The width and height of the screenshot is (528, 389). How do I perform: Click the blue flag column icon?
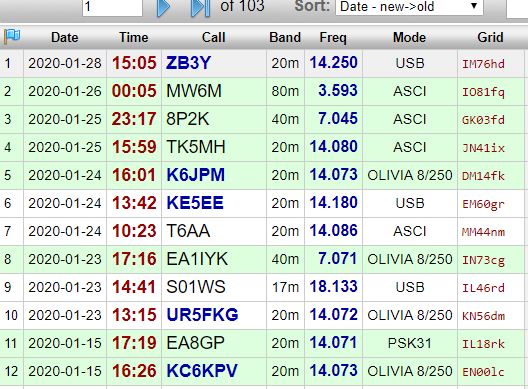click(x=12, y=36)
